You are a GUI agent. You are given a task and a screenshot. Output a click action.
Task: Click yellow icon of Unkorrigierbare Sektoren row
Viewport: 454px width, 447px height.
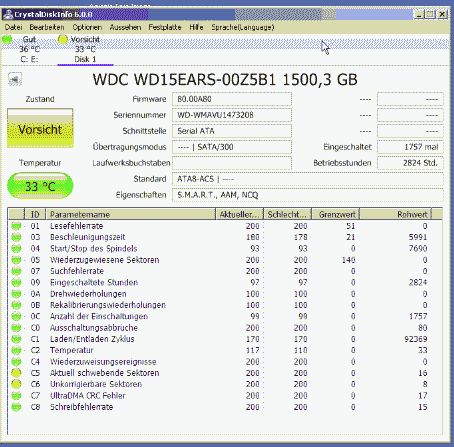click(x=16, y=384)
